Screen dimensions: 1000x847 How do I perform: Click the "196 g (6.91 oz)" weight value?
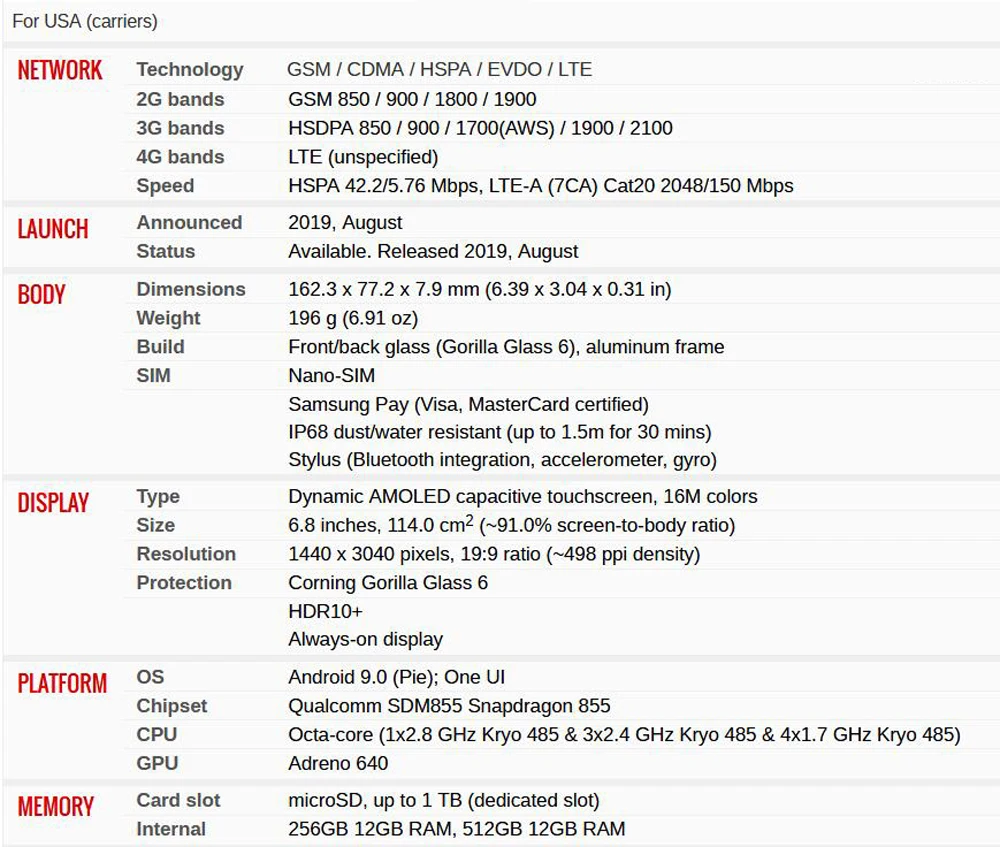point(353,319)
